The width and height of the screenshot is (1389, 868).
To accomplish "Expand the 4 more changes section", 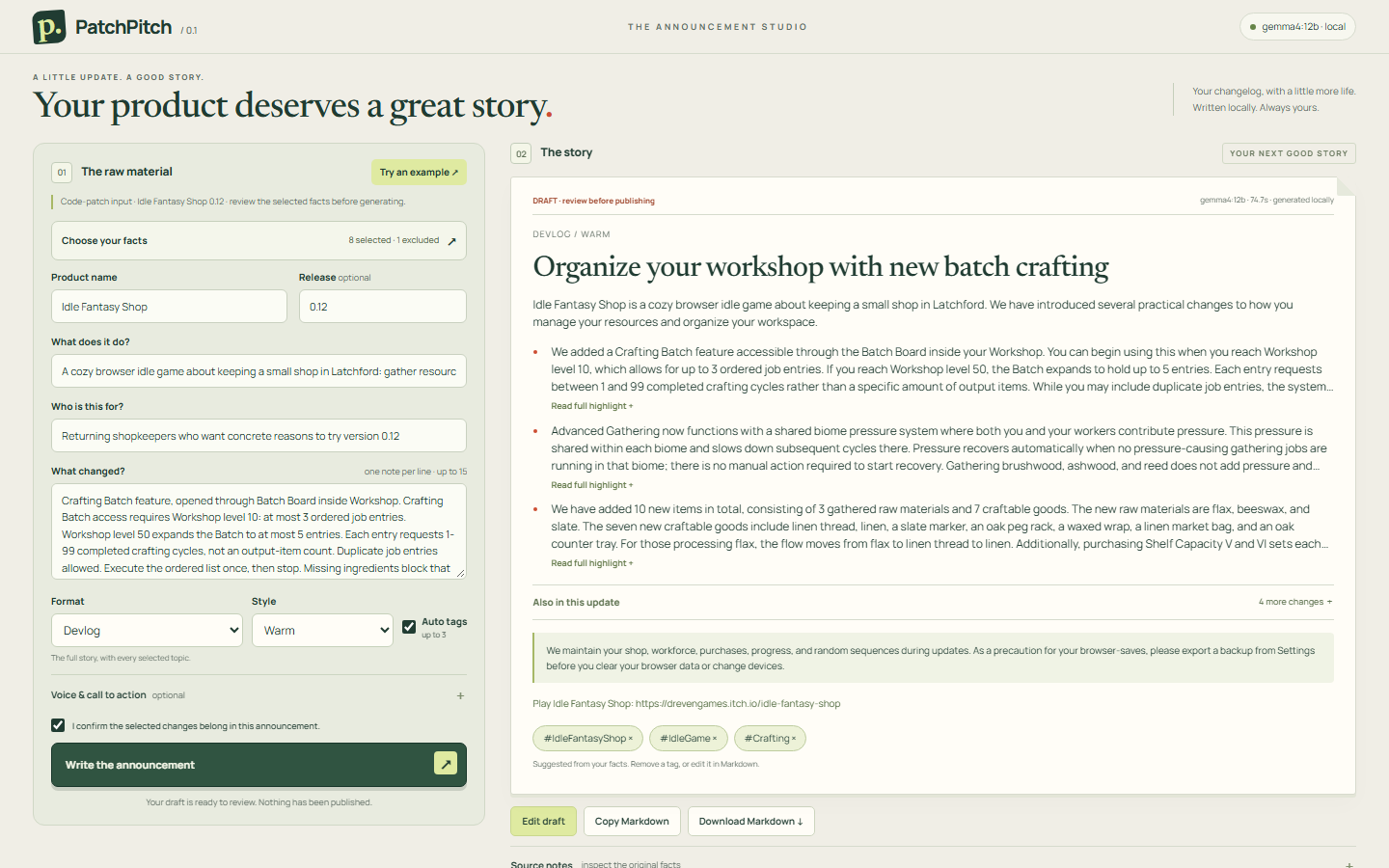I will click(x=1295, y=602).
